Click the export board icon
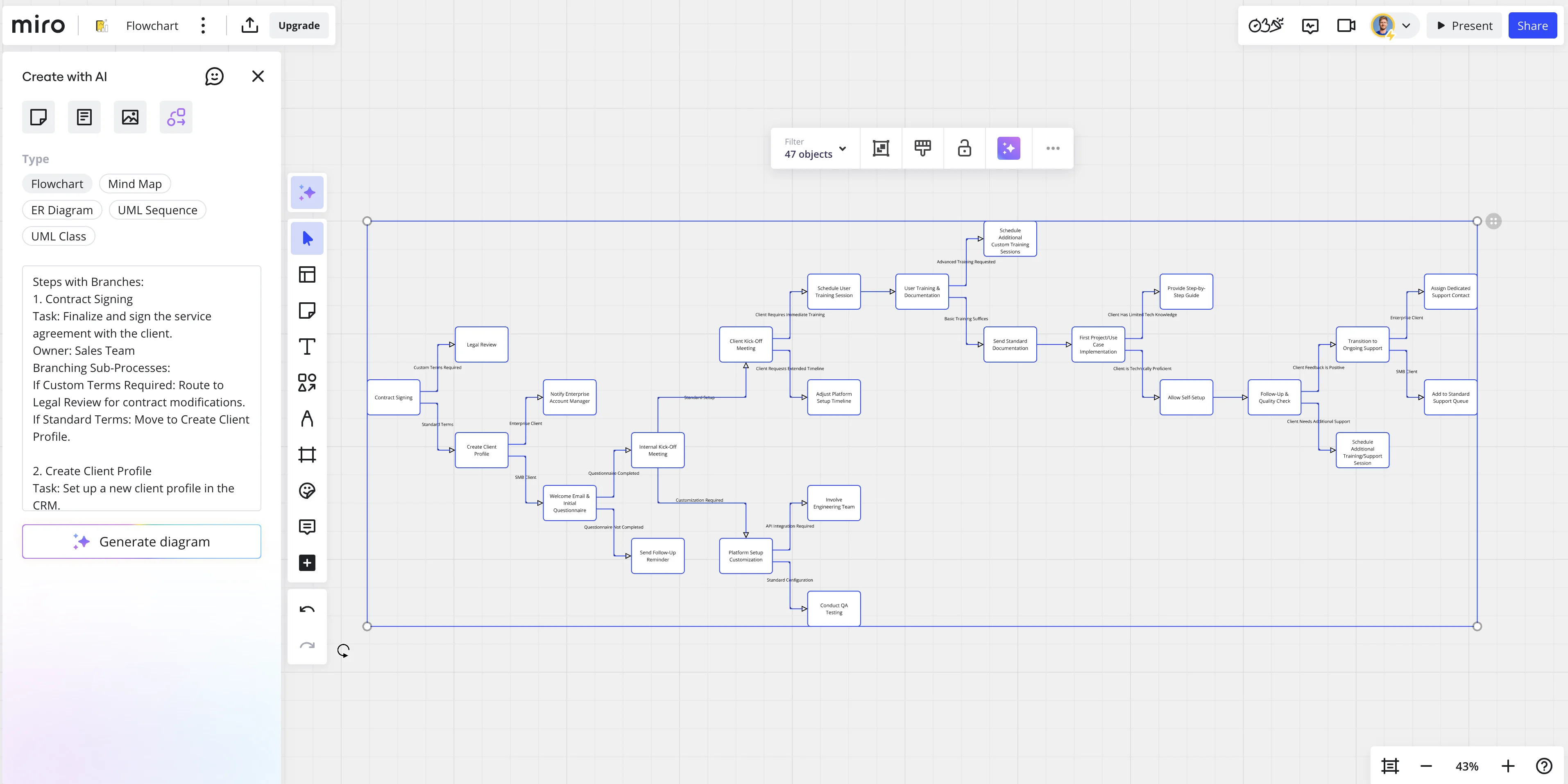 [249, 25]
